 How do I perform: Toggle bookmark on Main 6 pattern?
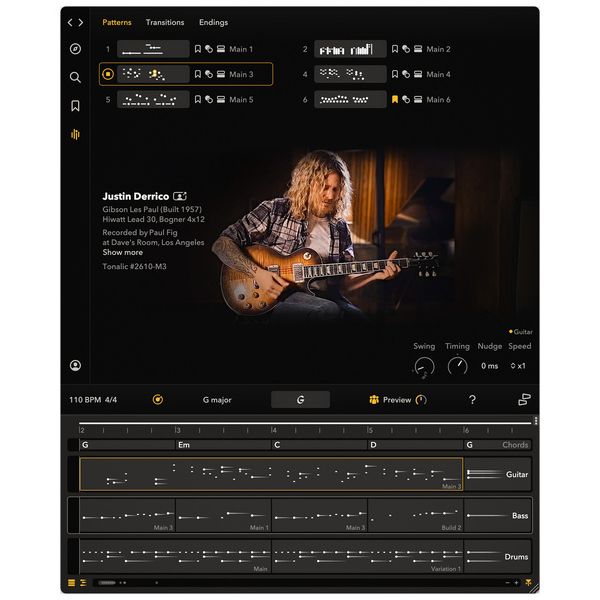(395, 99)
